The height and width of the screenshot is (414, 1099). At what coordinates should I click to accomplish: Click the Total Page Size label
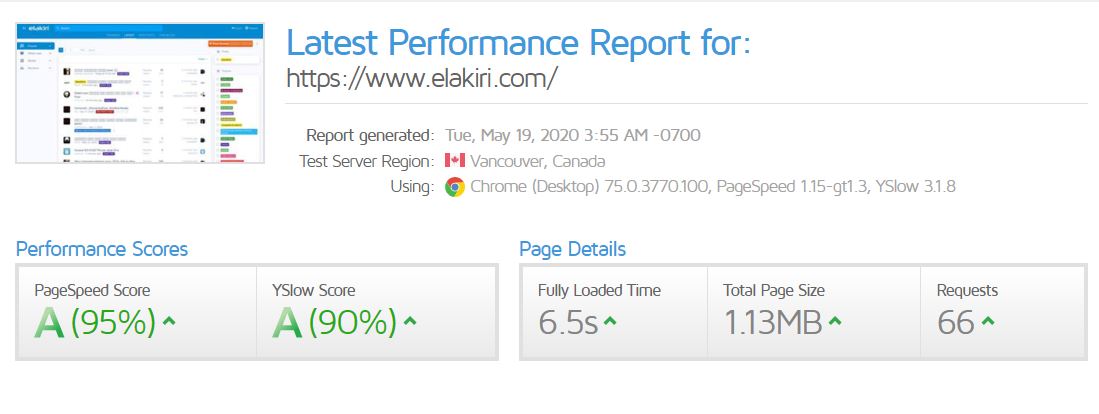click(x=774, y=290)
